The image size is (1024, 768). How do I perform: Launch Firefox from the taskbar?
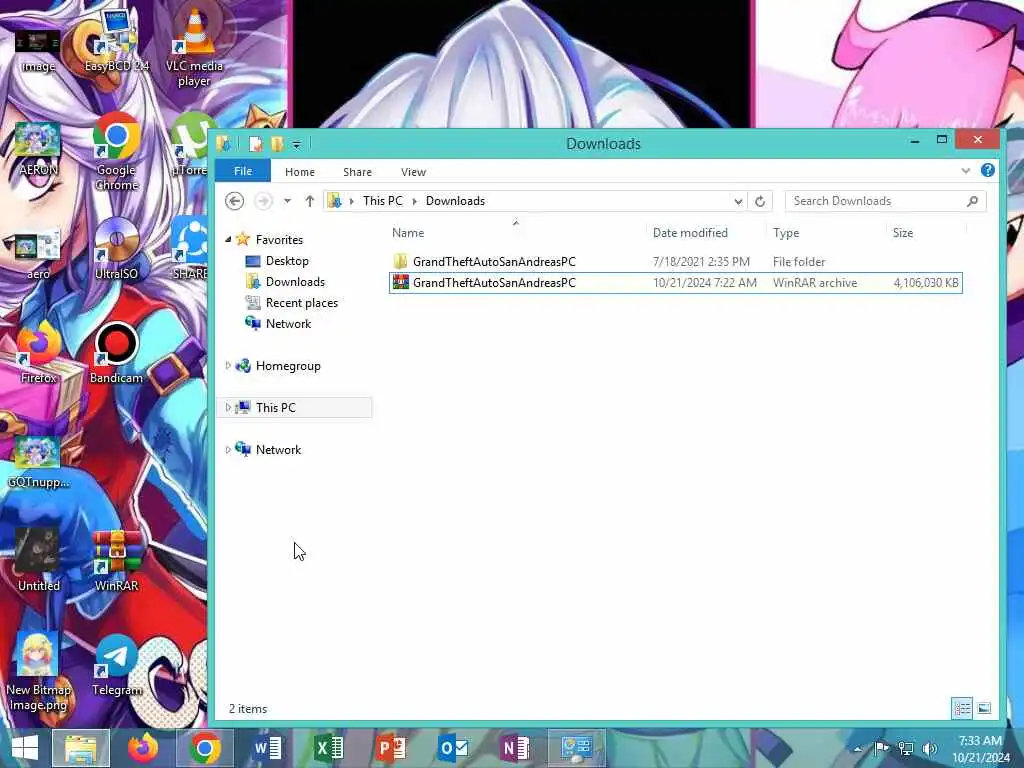tap(143, 748)
